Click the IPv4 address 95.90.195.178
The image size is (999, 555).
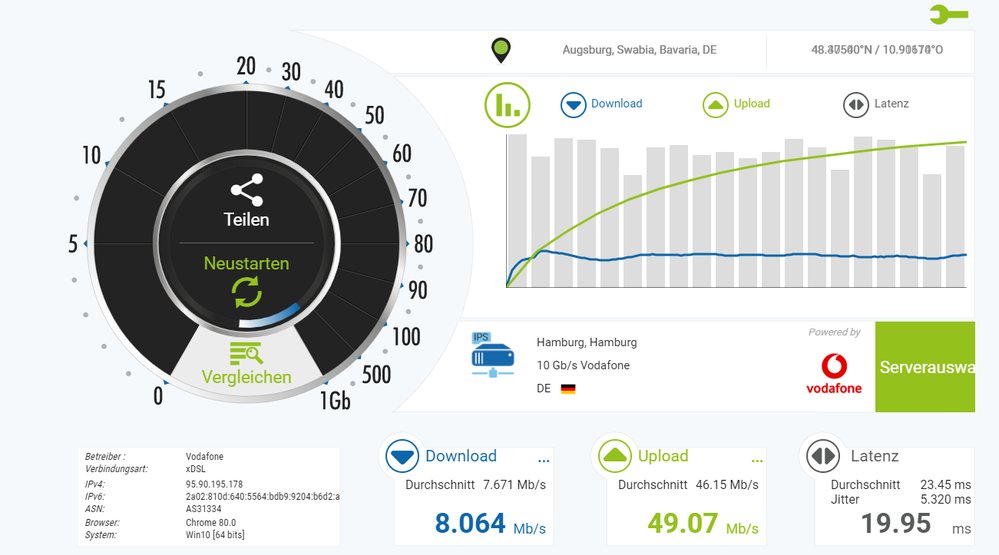214,484
